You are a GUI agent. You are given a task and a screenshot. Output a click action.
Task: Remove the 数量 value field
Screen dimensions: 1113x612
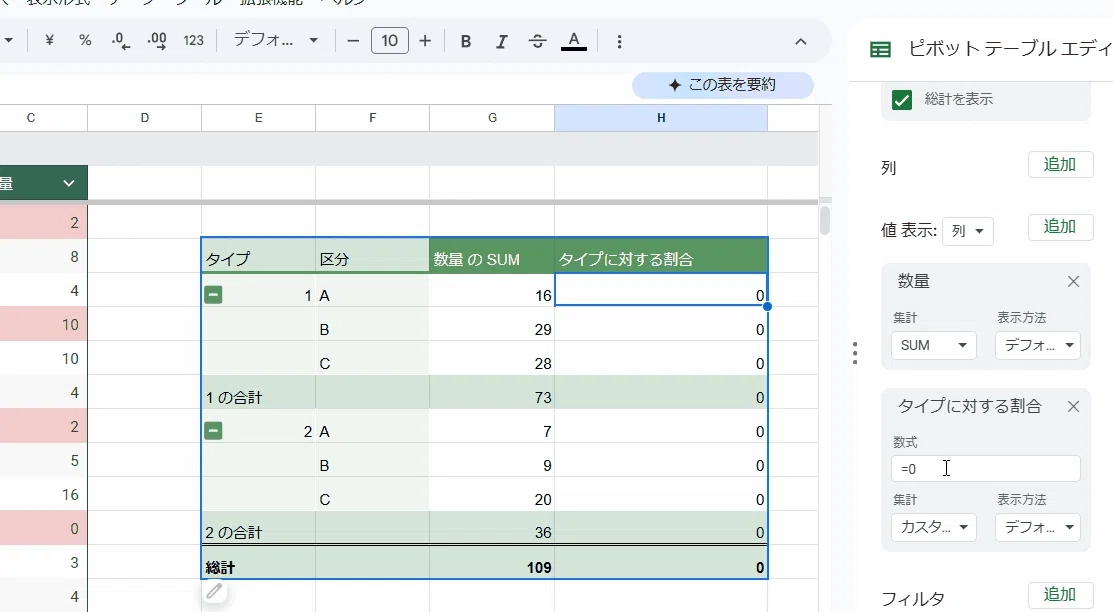[x=1073, y=282]
